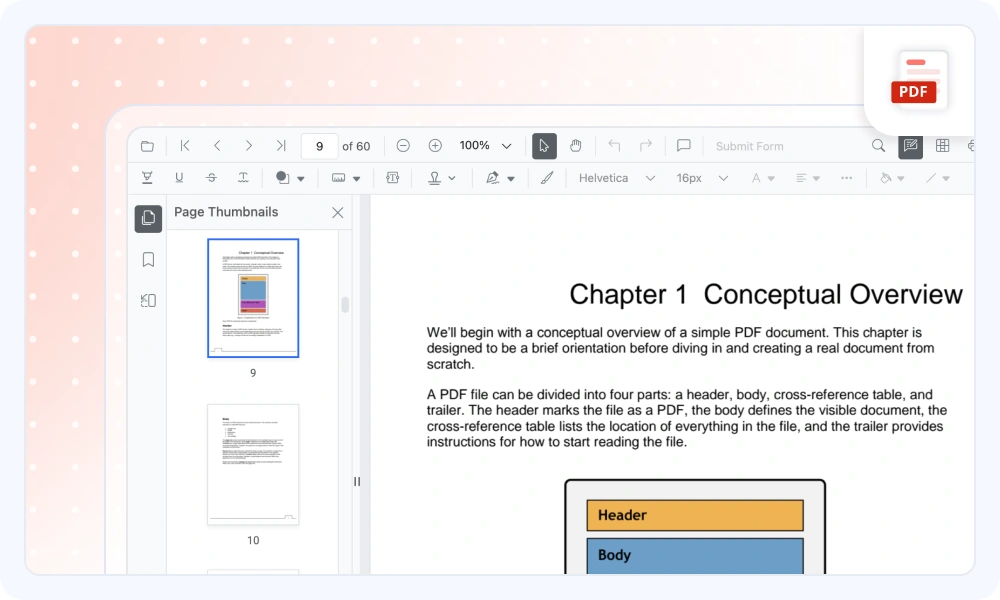
Task: Select the free text box tool
Action: click(393, 178)
